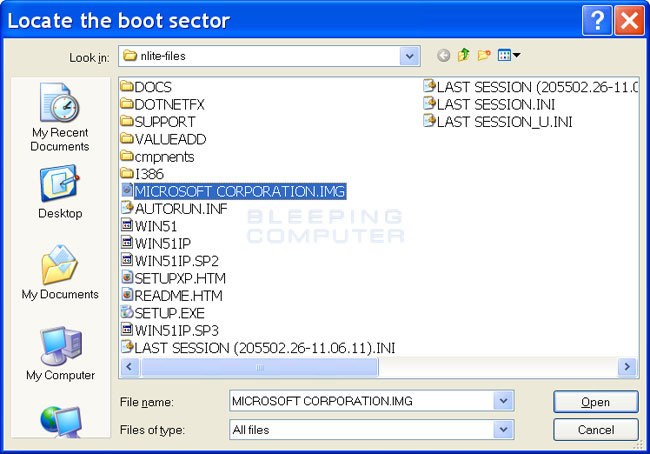The image size is (650, 454).
Task: Close the Locate the boot sector dialog
Action: tap(629, 20)
